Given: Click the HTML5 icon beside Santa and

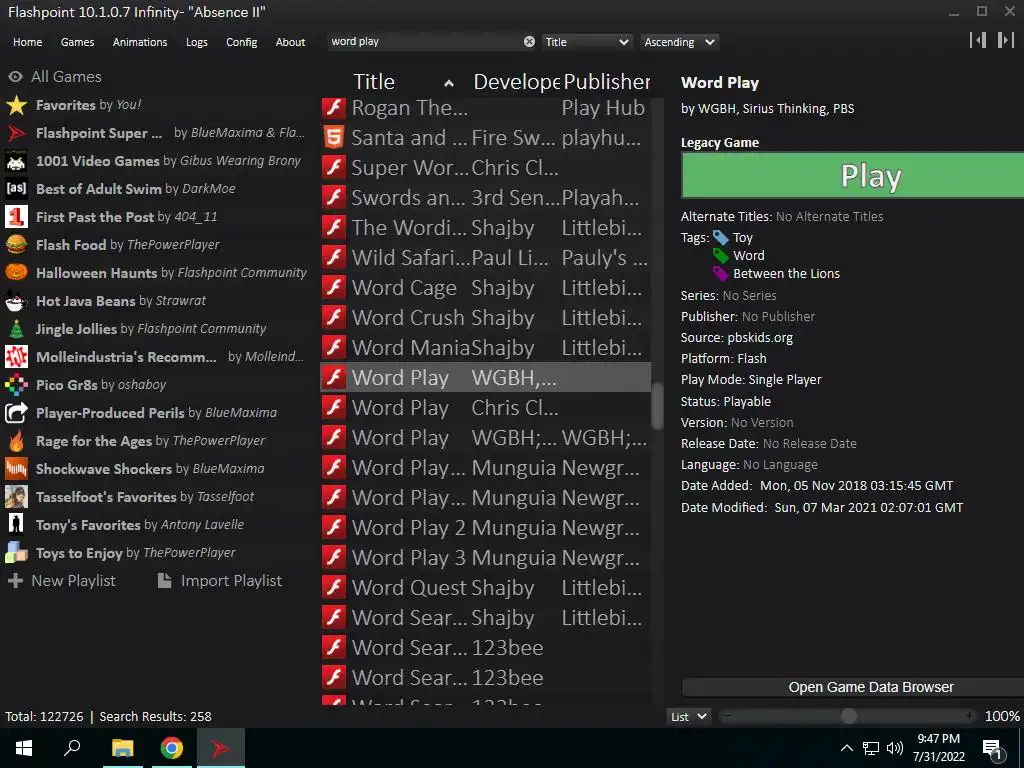Looking at the screenshot, I should tap(334, 138).
